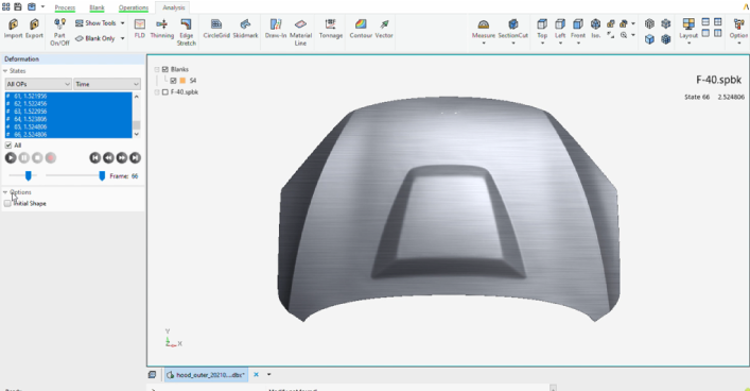Open the Show Tools dropdown arrow
This screenshot has width=750, height=391.
point(122,23)
